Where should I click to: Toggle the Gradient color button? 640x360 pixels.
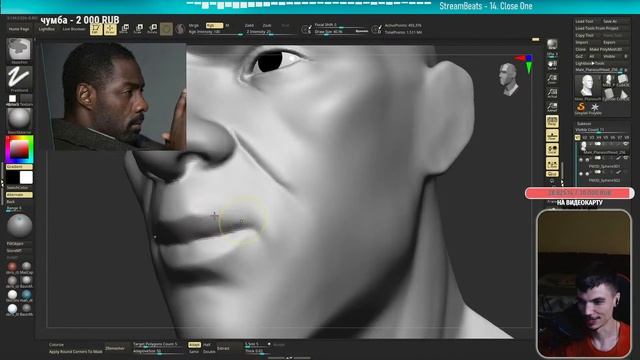pos(19,167)
